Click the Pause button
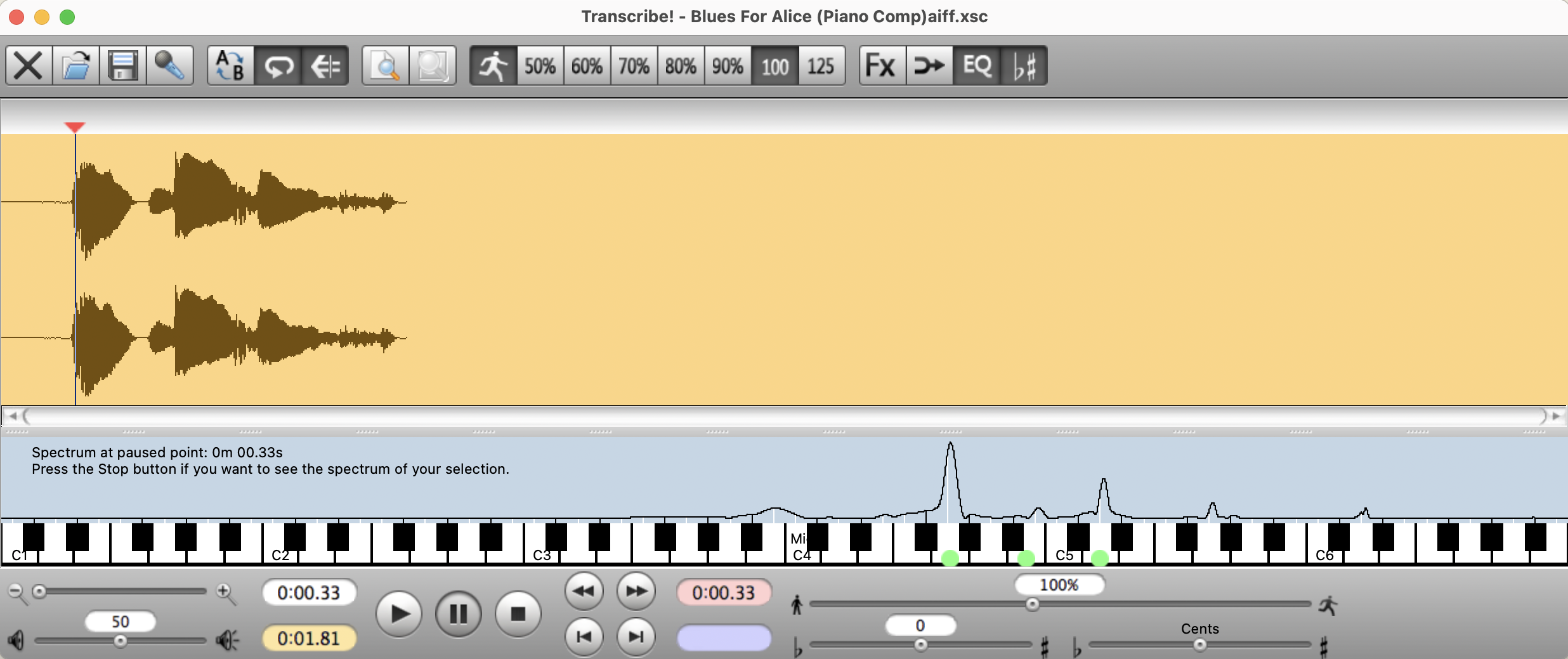 click(x=459, y=614)
